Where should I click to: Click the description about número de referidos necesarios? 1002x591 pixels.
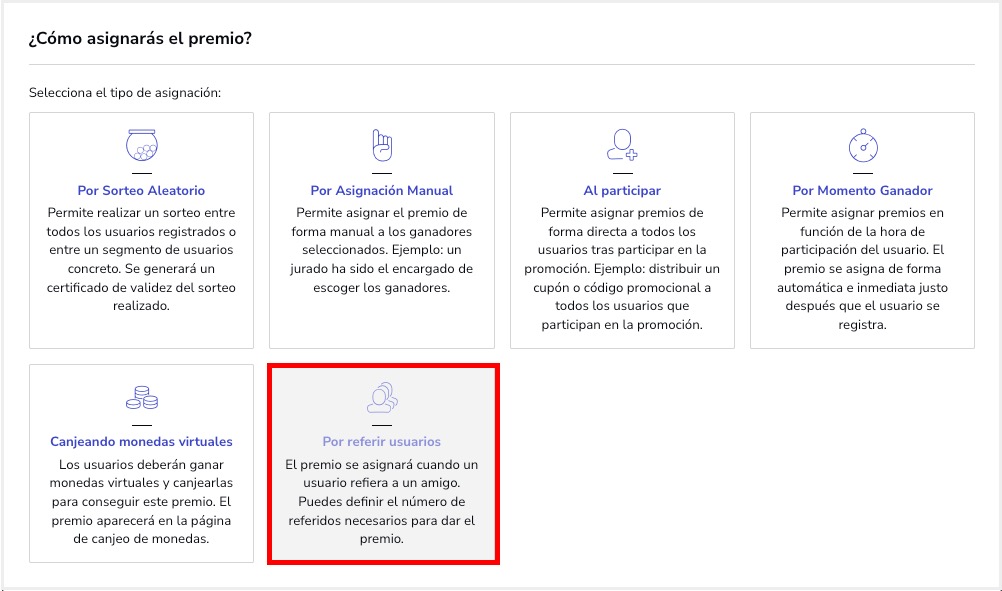(x=381, y=501)
